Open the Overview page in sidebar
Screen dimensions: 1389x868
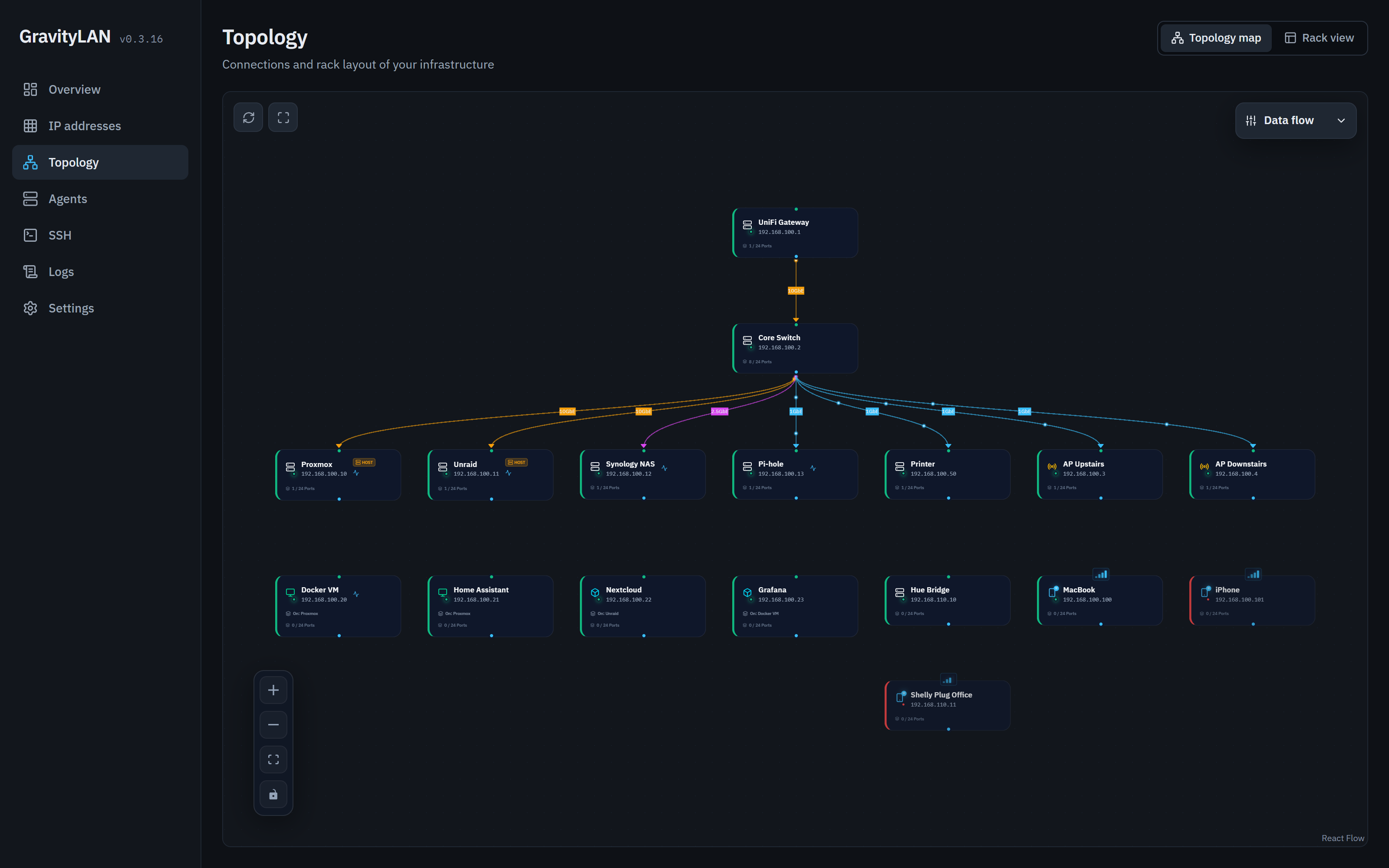[100, 89]
